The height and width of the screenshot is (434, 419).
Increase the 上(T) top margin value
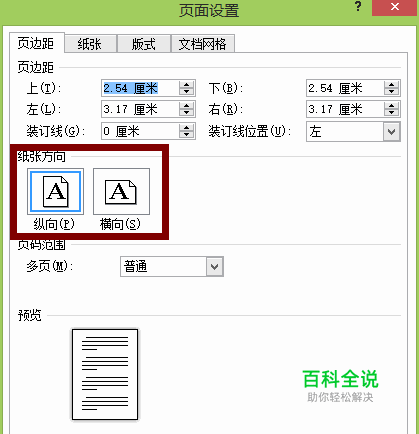click(187, 85)
